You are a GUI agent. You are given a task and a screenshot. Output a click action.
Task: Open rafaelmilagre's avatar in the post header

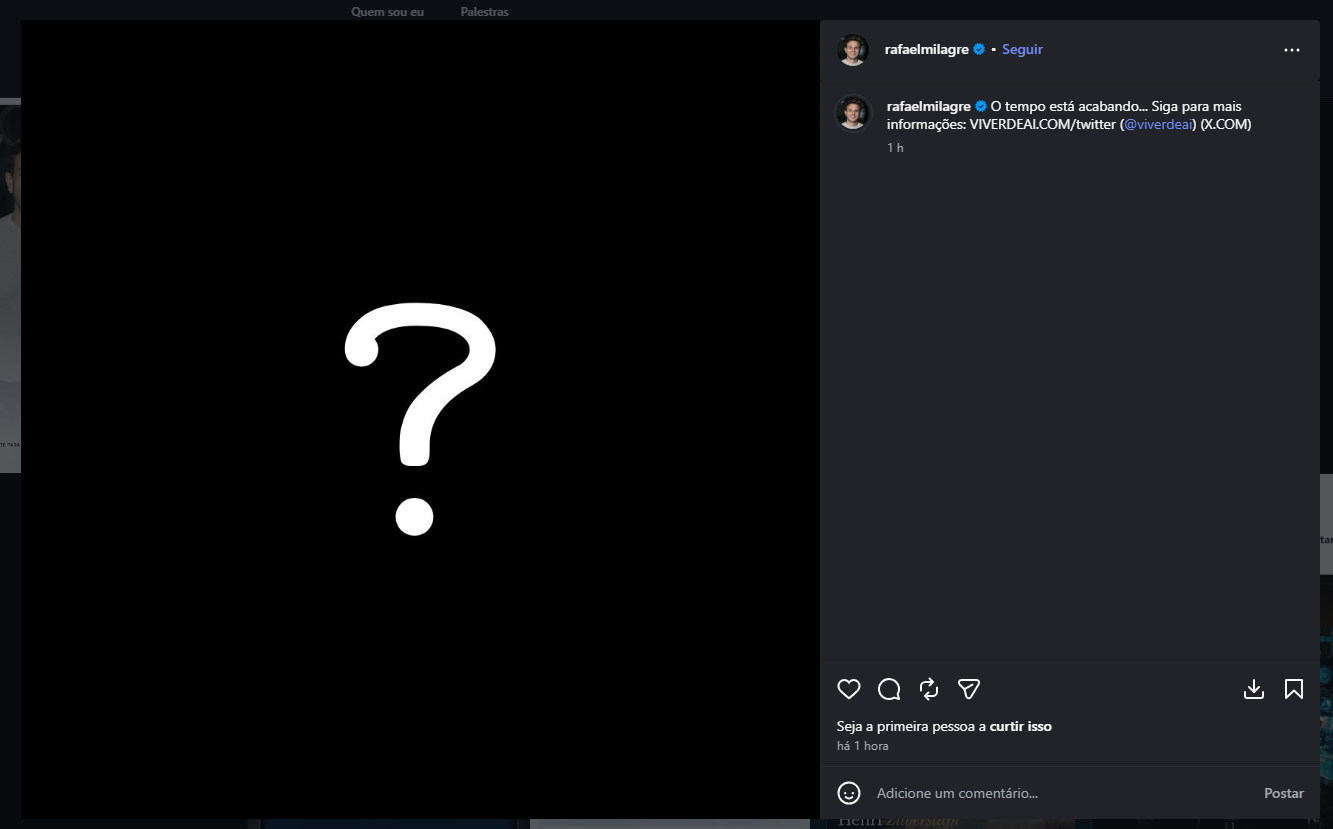pos(853,50)
